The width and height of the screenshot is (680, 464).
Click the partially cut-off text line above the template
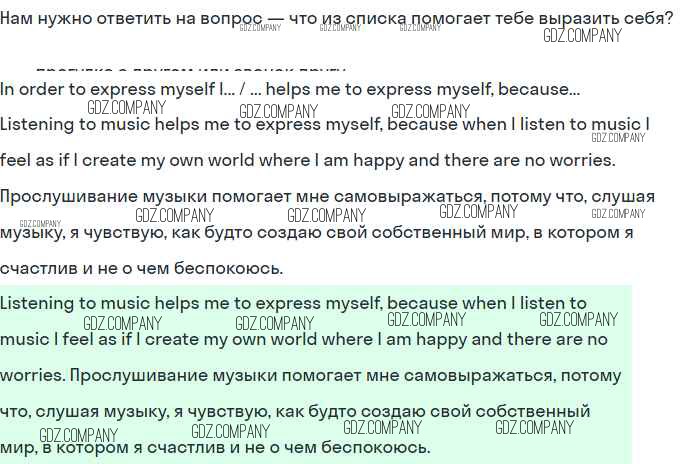coord(190,70)
